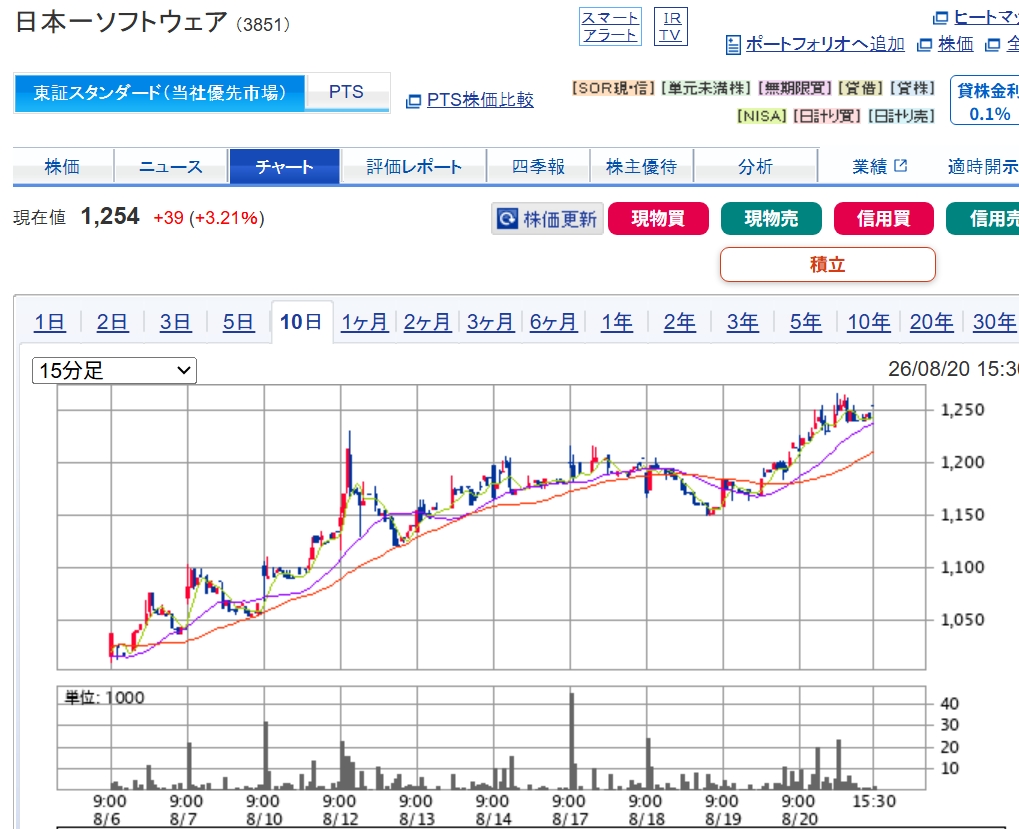Viewport: 1019px width, 829px height.
Task: Click the [日計り売] label
Action: point(901,116)
